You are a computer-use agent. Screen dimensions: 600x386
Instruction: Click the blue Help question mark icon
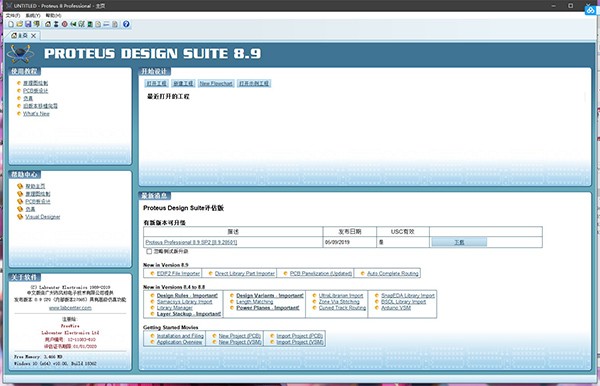pyautogui.click(x=126, y=24)
